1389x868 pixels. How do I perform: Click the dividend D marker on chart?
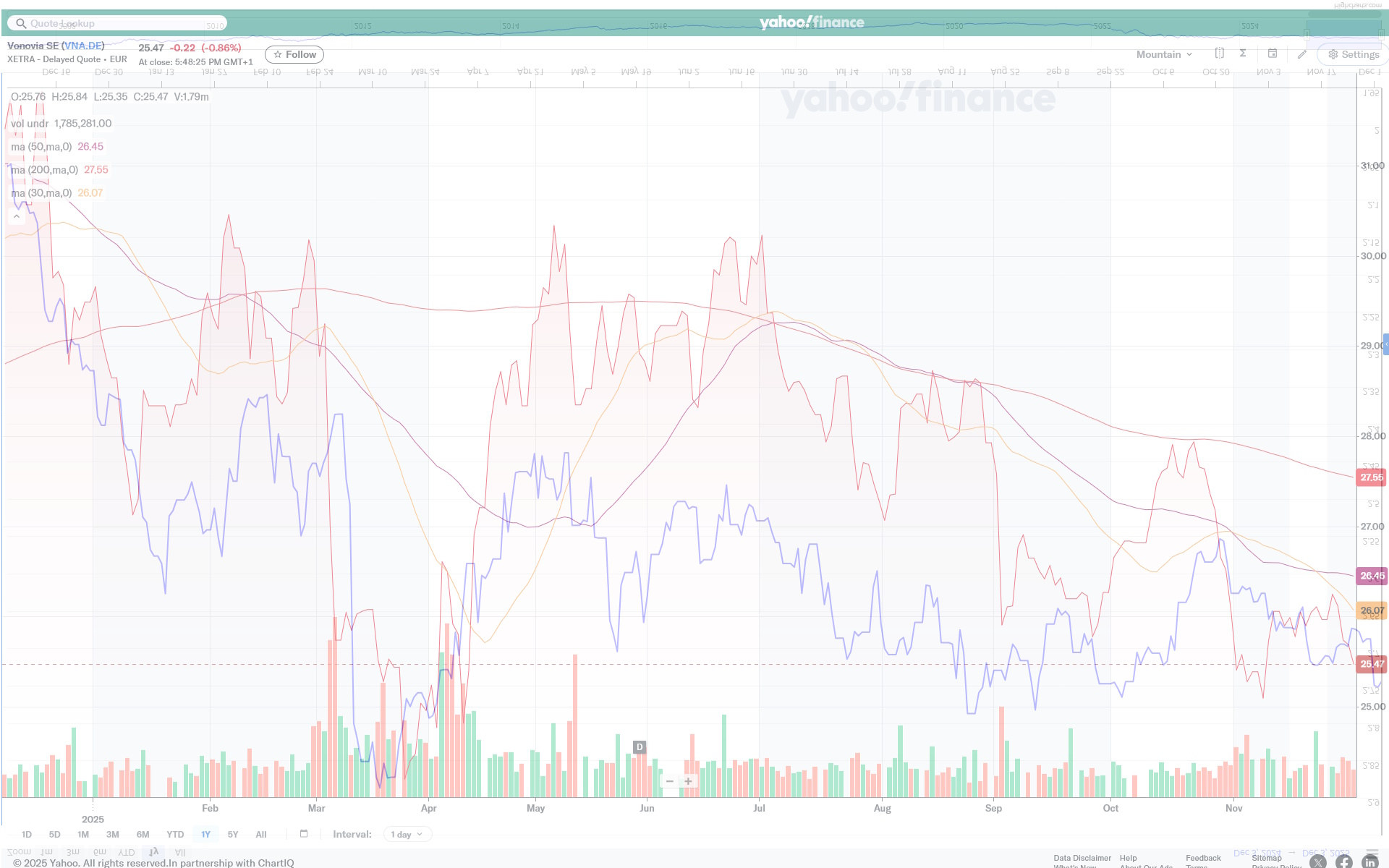[640, 747]
